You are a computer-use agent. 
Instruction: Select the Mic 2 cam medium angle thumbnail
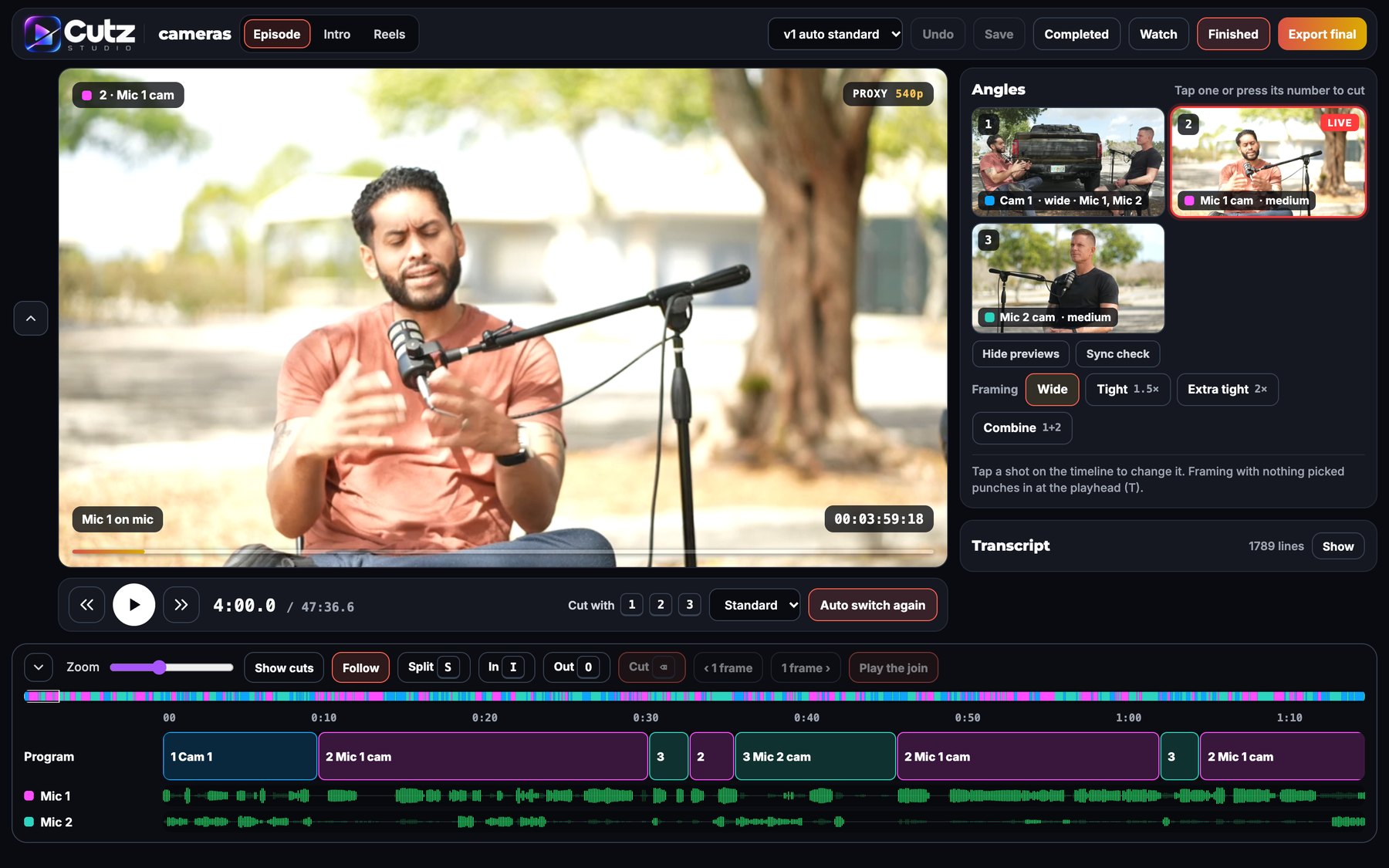[x=1068, y=279]
